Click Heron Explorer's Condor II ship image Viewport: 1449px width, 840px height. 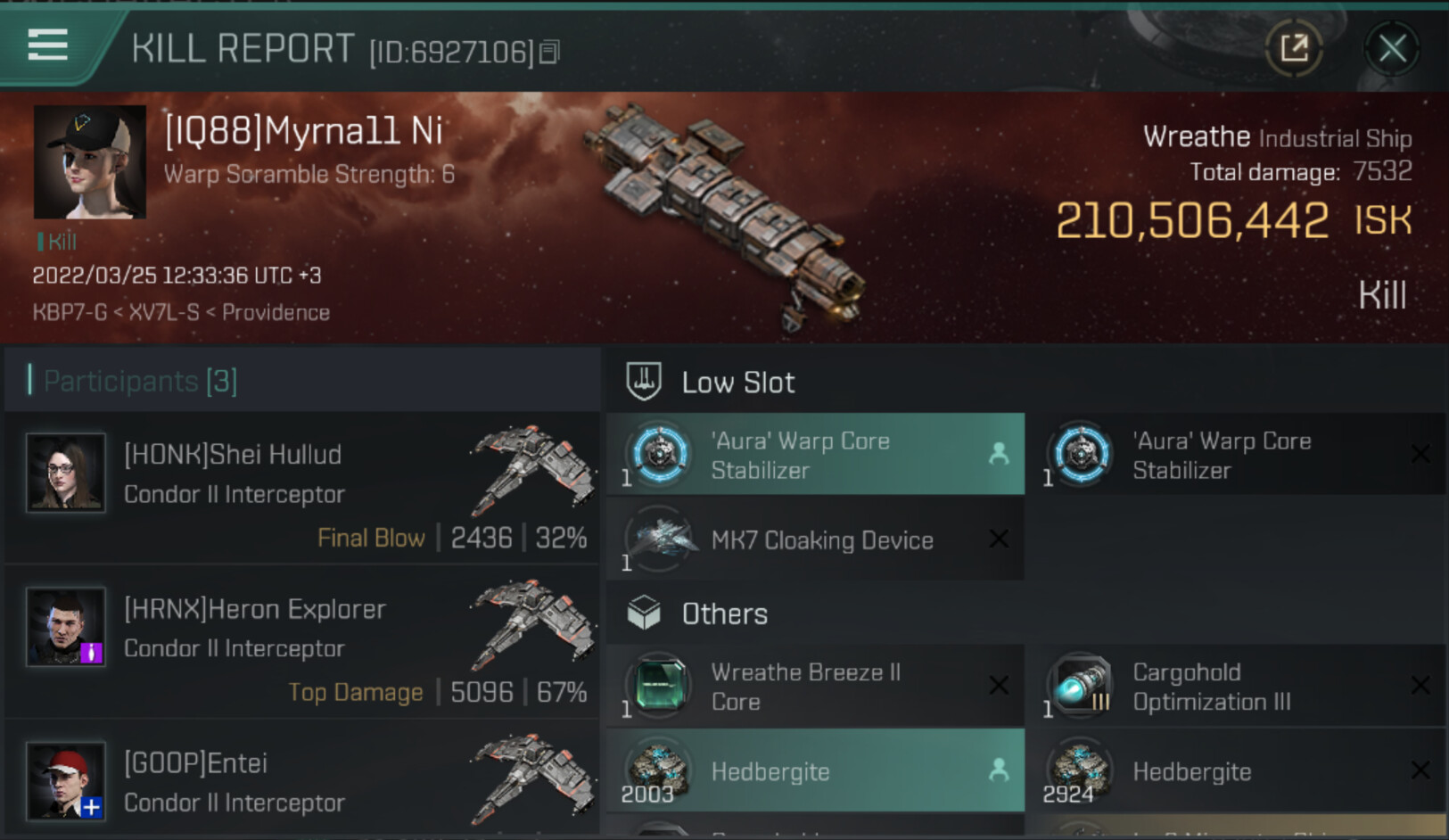click(x=533, y=624)
